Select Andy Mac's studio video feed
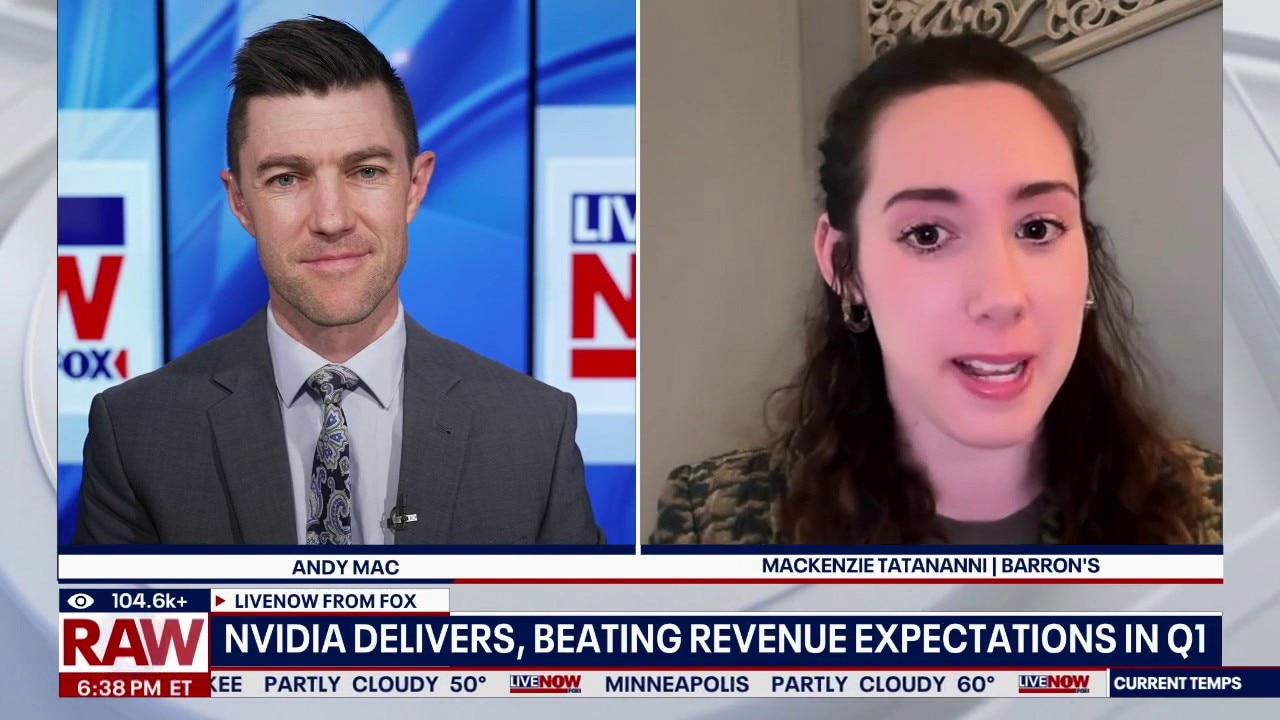Screen dimensions: 1280x720 (346, 272)
